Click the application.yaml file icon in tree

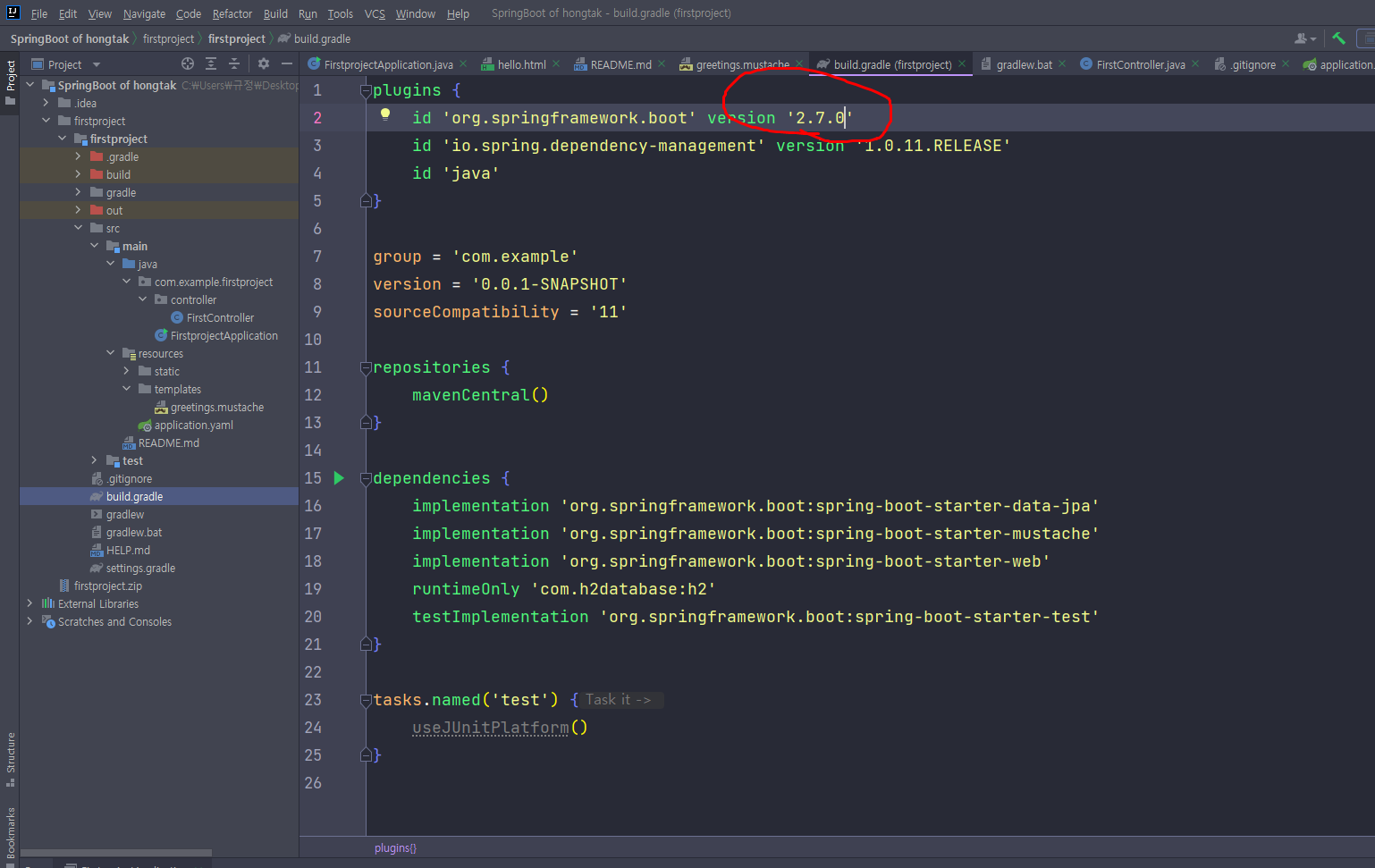(x=145, y=425)
